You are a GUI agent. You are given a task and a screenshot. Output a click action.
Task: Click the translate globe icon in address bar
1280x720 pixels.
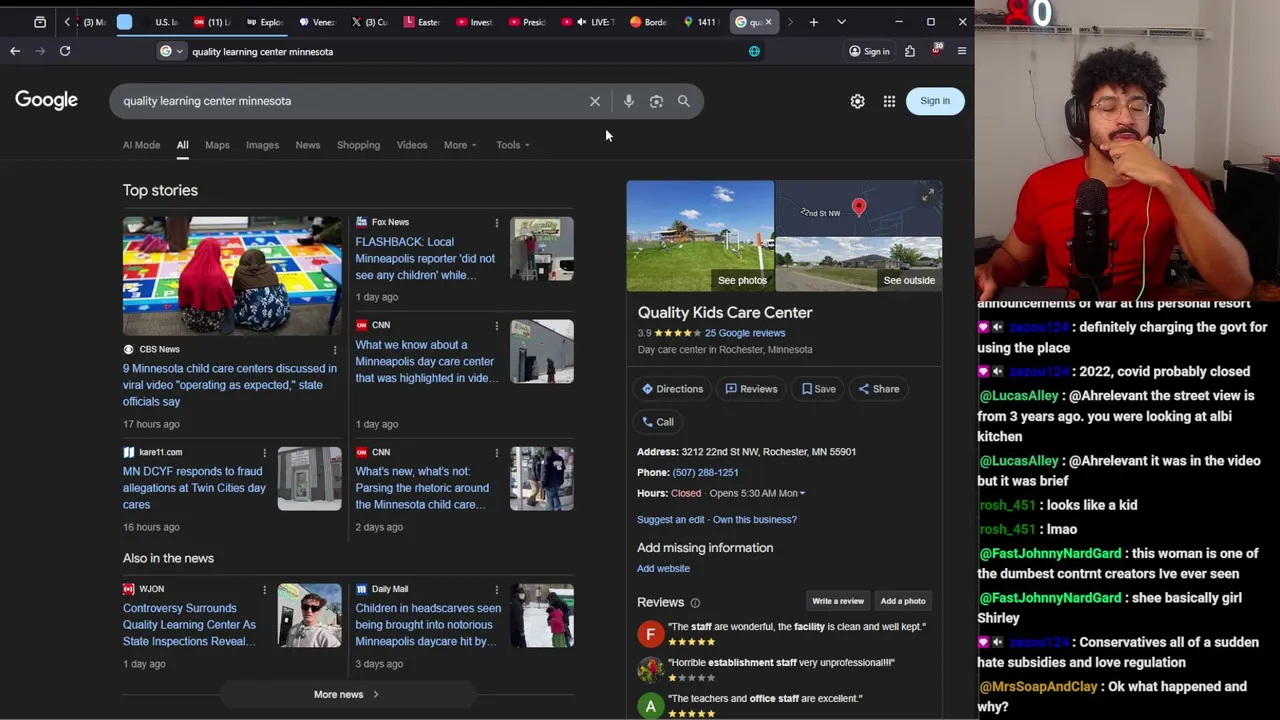[754, 51]
